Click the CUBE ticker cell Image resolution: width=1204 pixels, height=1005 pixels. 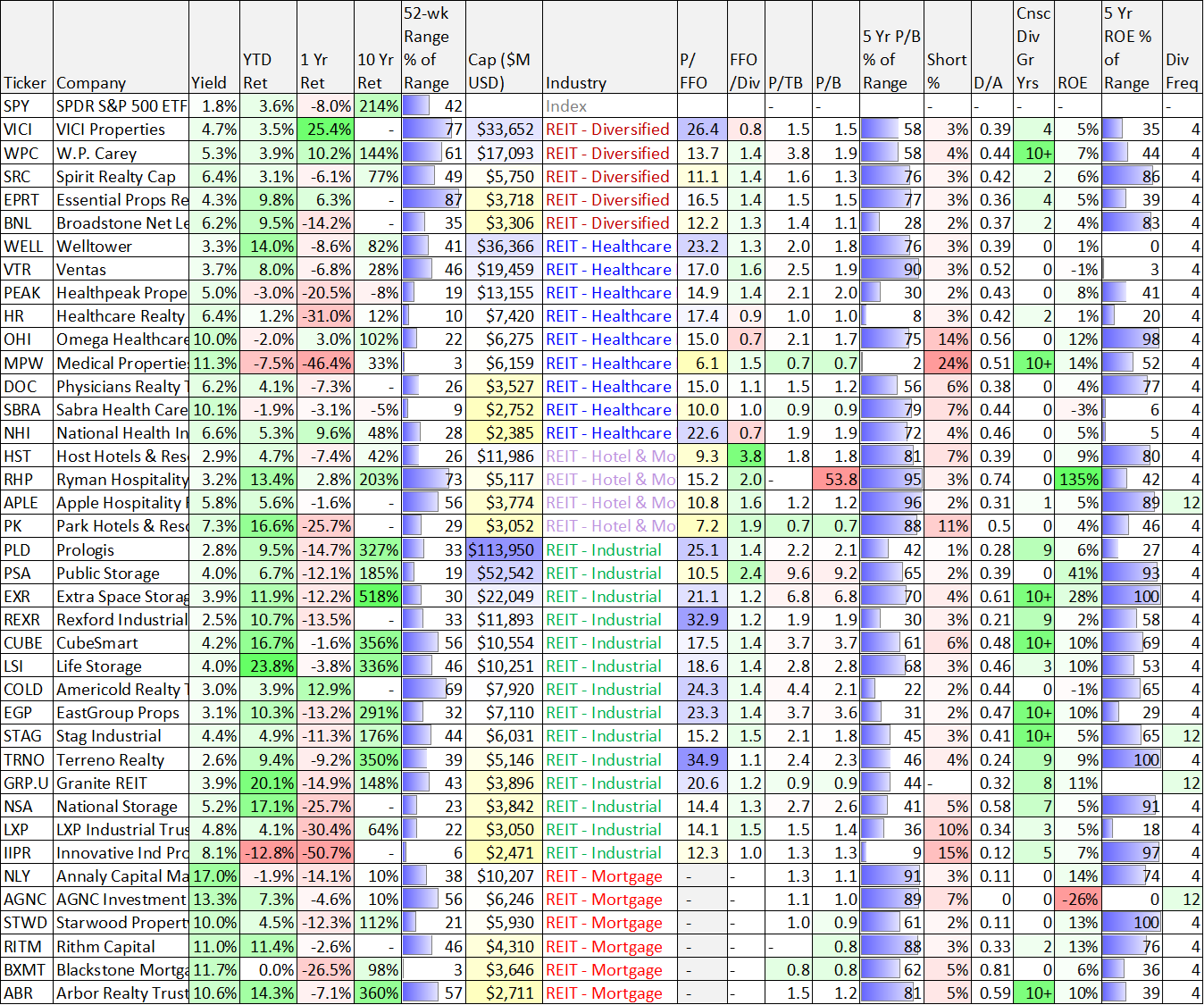point(27,642)
